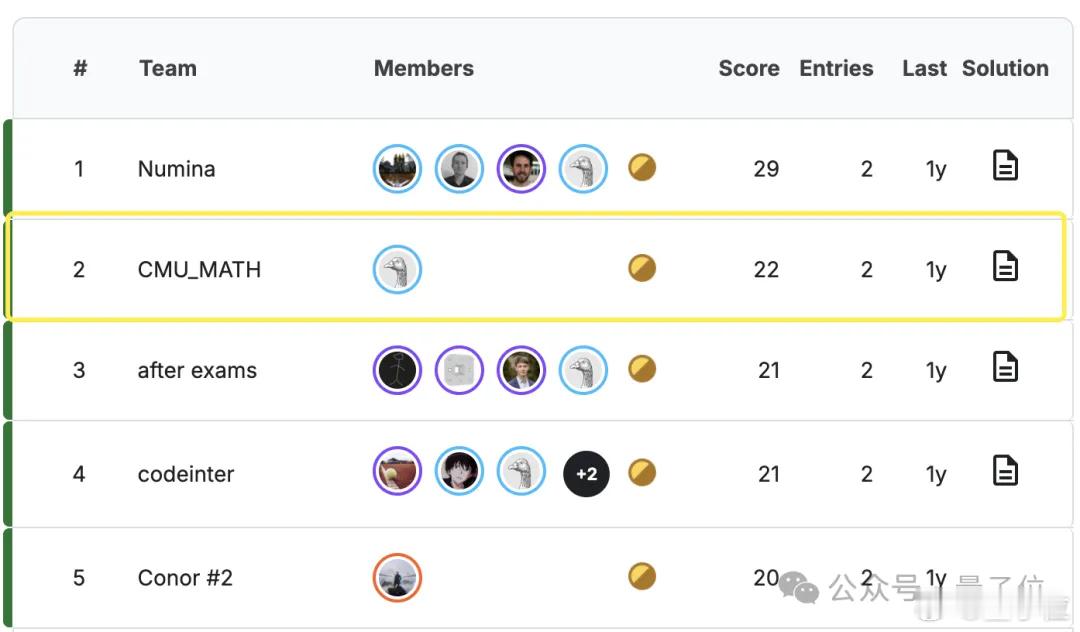
Task: Open the Numina team link
Action: (176, 169)
